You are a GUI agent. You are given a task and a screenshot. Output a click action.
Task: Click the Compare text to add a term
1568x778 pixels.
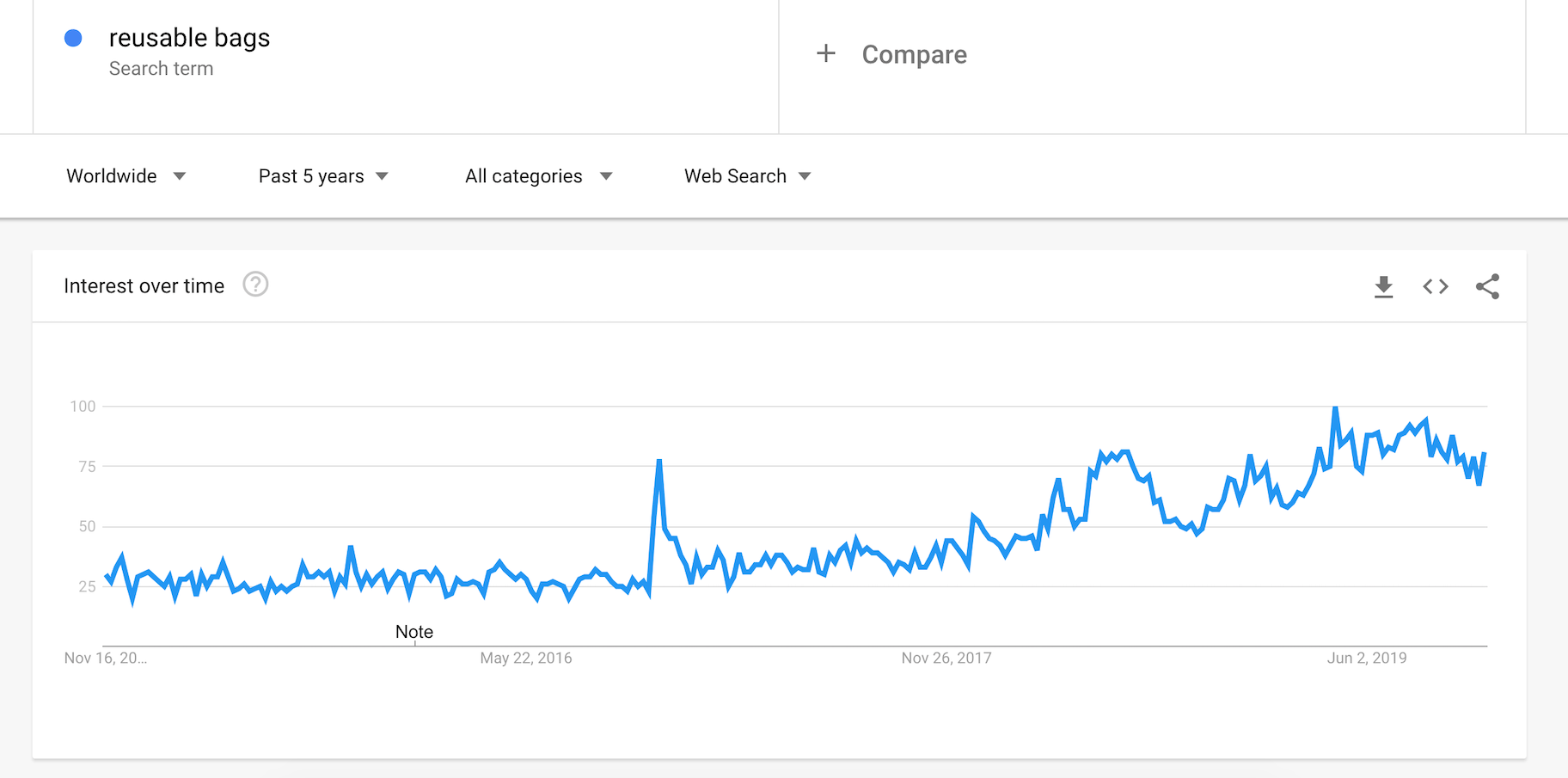(x=914, y=55)
